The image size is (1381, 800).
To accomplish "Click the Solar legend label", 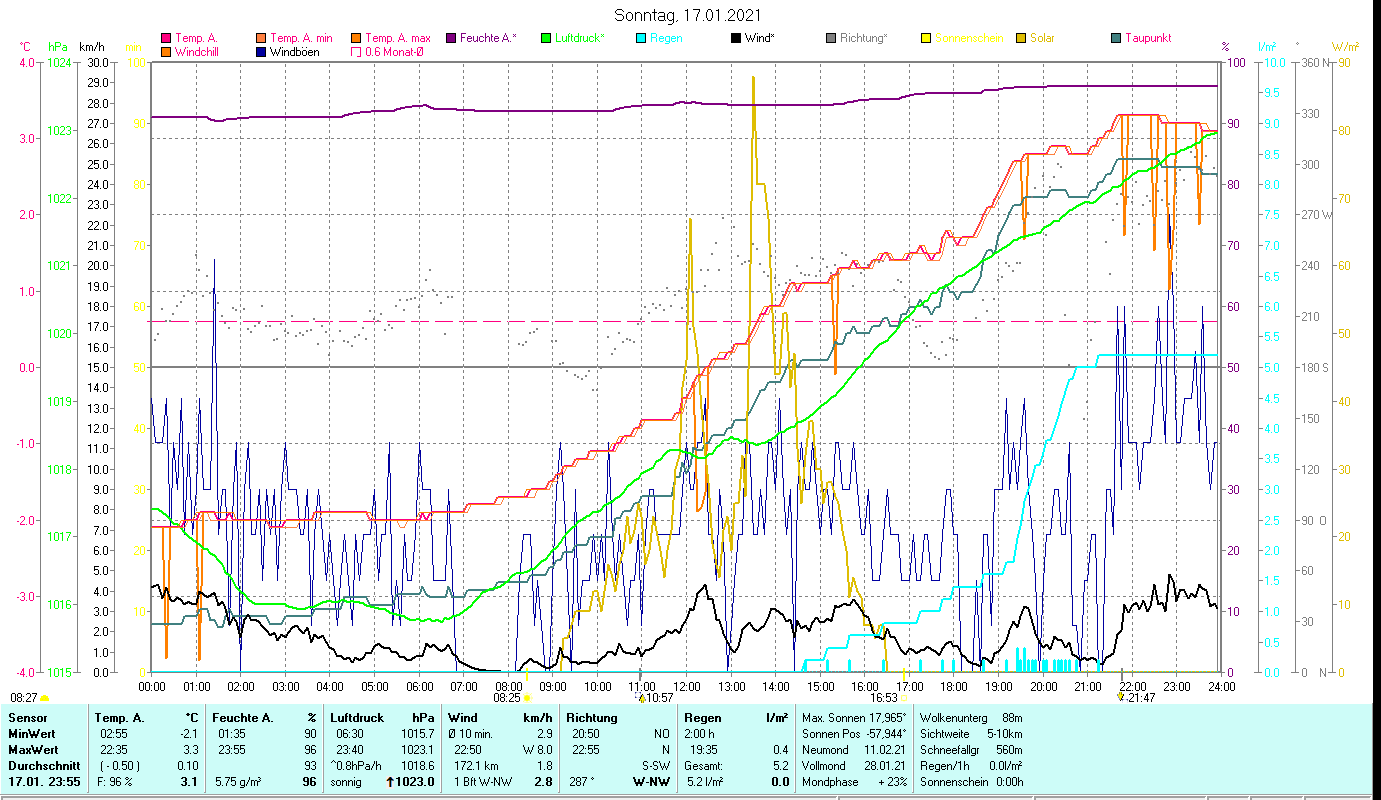I will [1042, 38].
